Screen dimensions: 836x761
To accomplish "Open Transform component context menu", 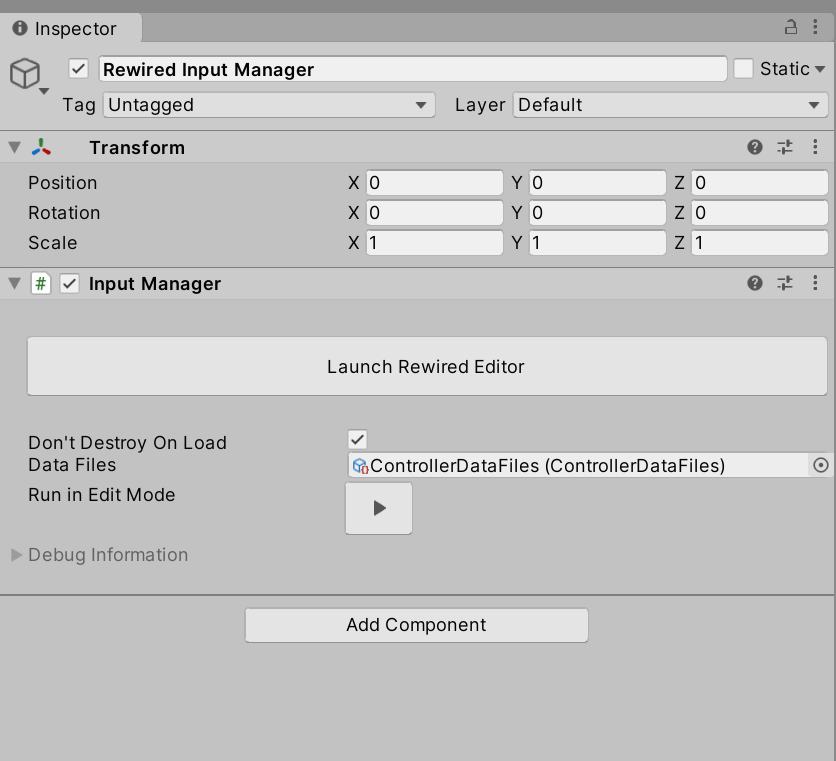I will coord(815,147).
